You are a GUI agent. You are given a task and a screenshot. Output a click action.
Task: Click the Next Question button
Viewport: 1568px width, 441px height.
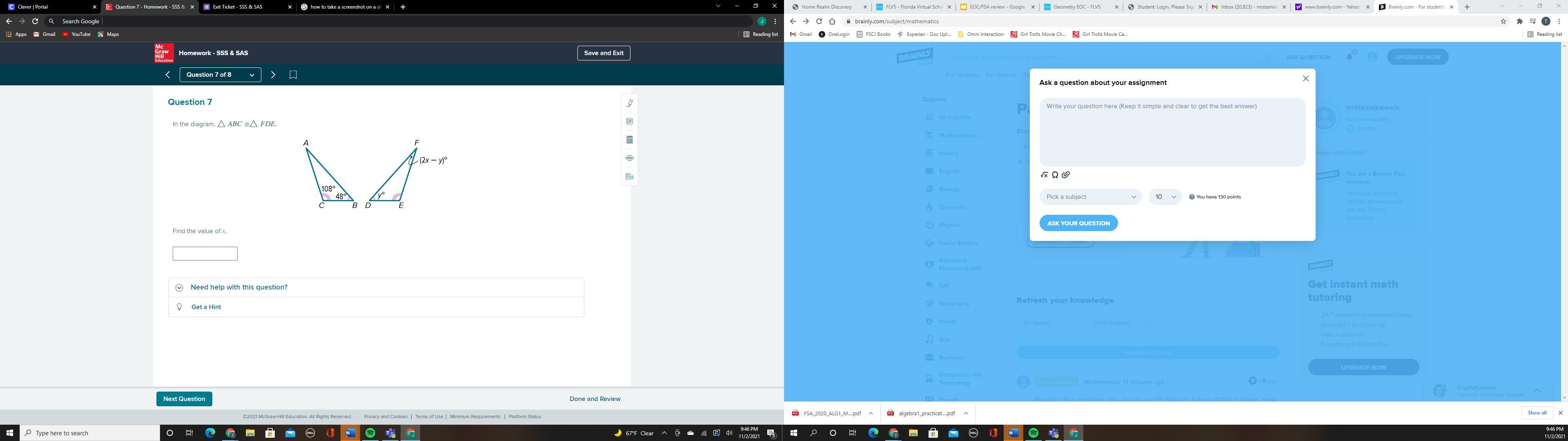click(x=184, y=399)
